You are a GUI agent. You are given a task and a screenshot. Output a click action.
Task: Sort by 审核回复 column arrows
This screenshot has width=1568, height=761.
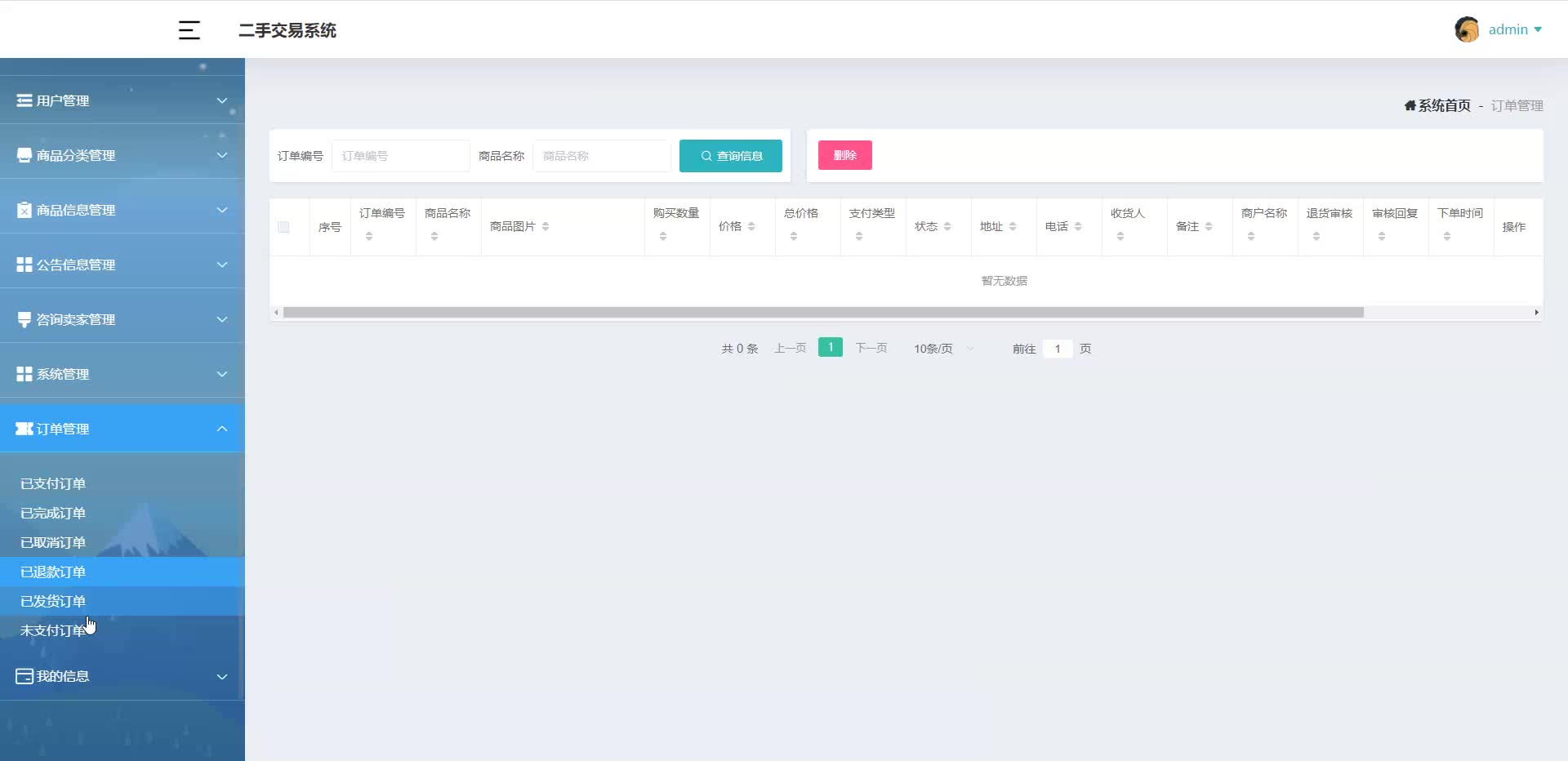click(x=1382, y=236)
